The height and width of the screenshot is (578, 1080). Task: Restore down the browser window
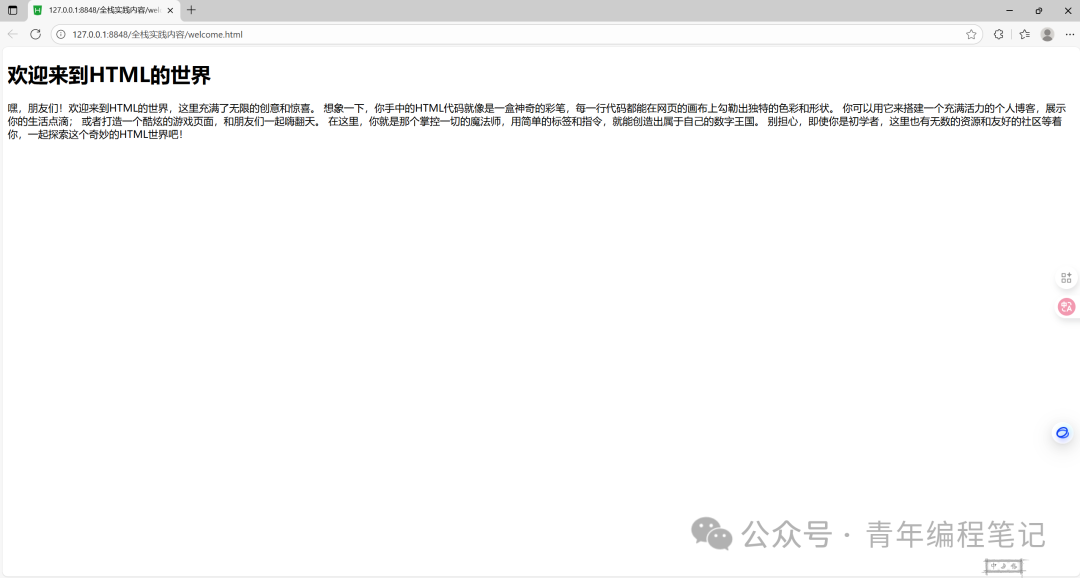coord(1039,10)
